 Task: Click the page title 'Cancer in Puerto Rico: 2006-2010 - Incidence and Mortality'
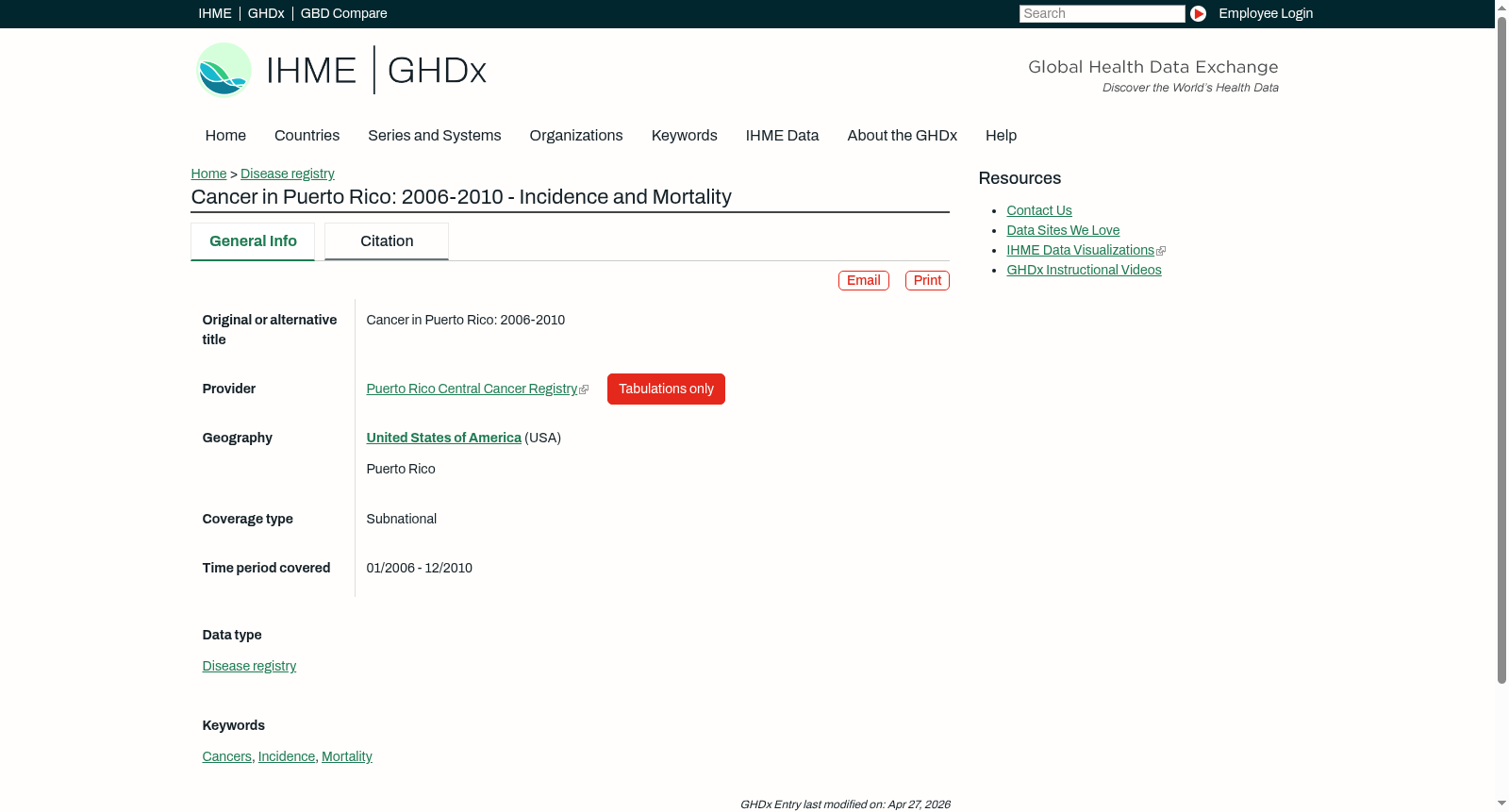(461, 197)
